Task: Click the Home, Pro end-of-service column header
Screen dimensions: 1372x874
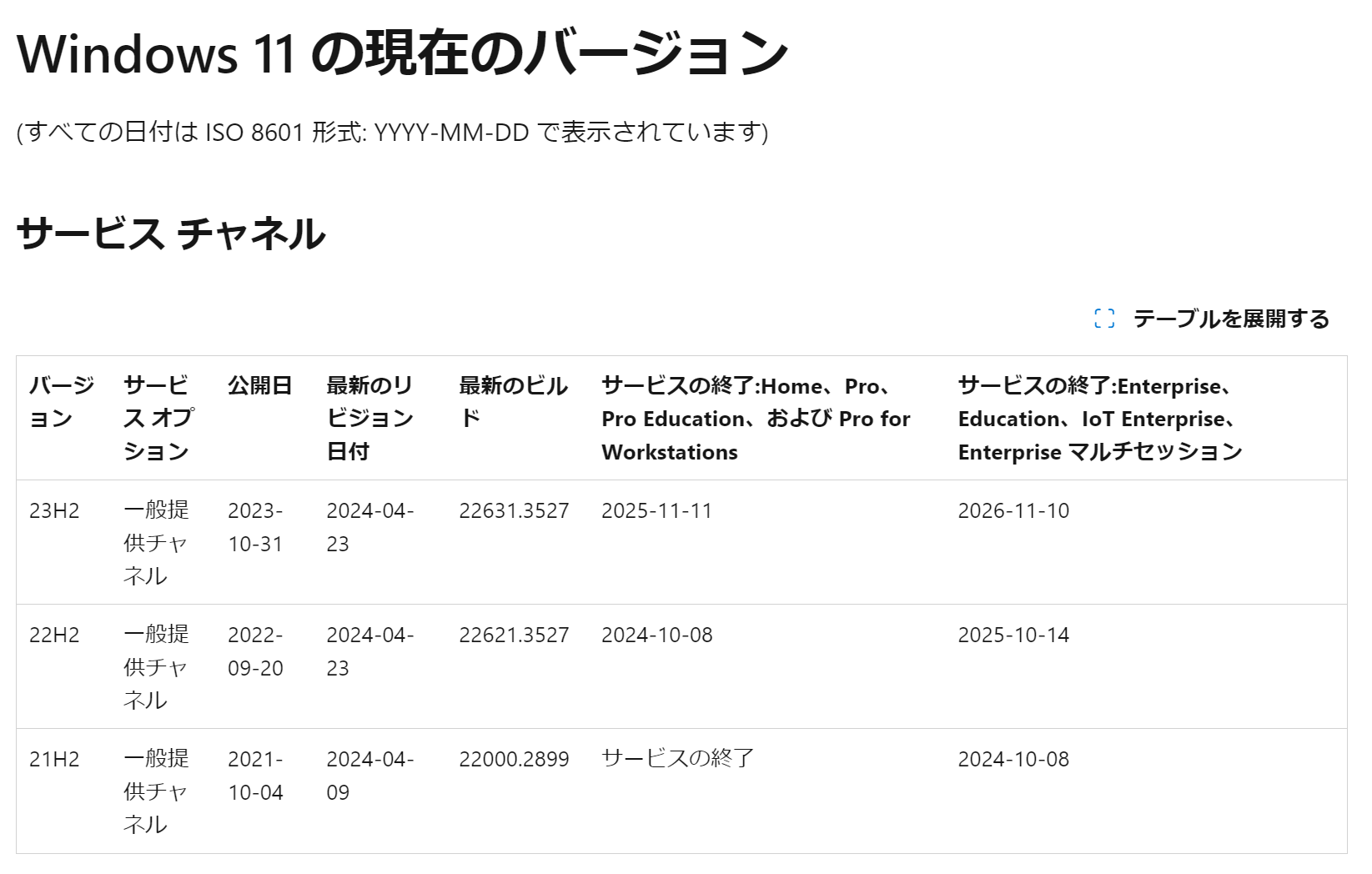Action: [756, 418]
